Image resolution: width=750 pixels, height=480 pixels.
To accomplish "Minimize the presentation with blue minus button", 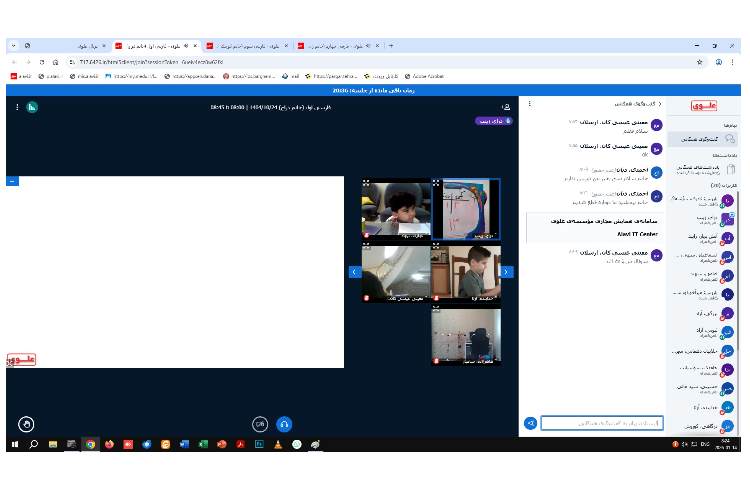I will (12, 181).
